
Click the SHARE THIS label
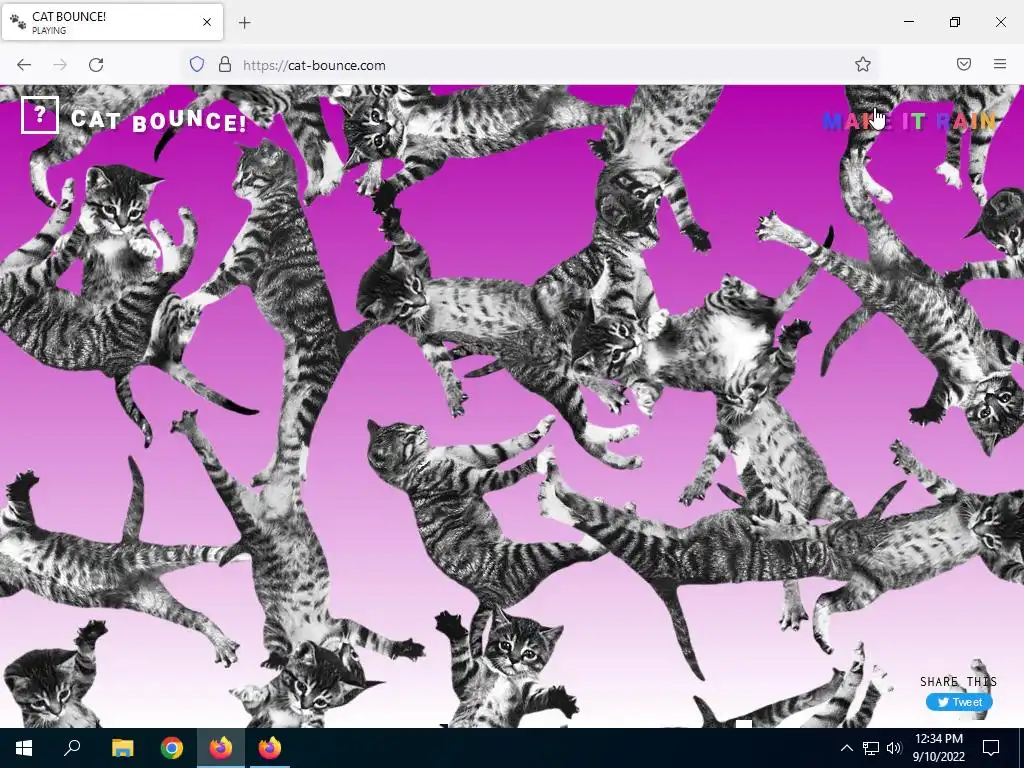click(958, 682)
